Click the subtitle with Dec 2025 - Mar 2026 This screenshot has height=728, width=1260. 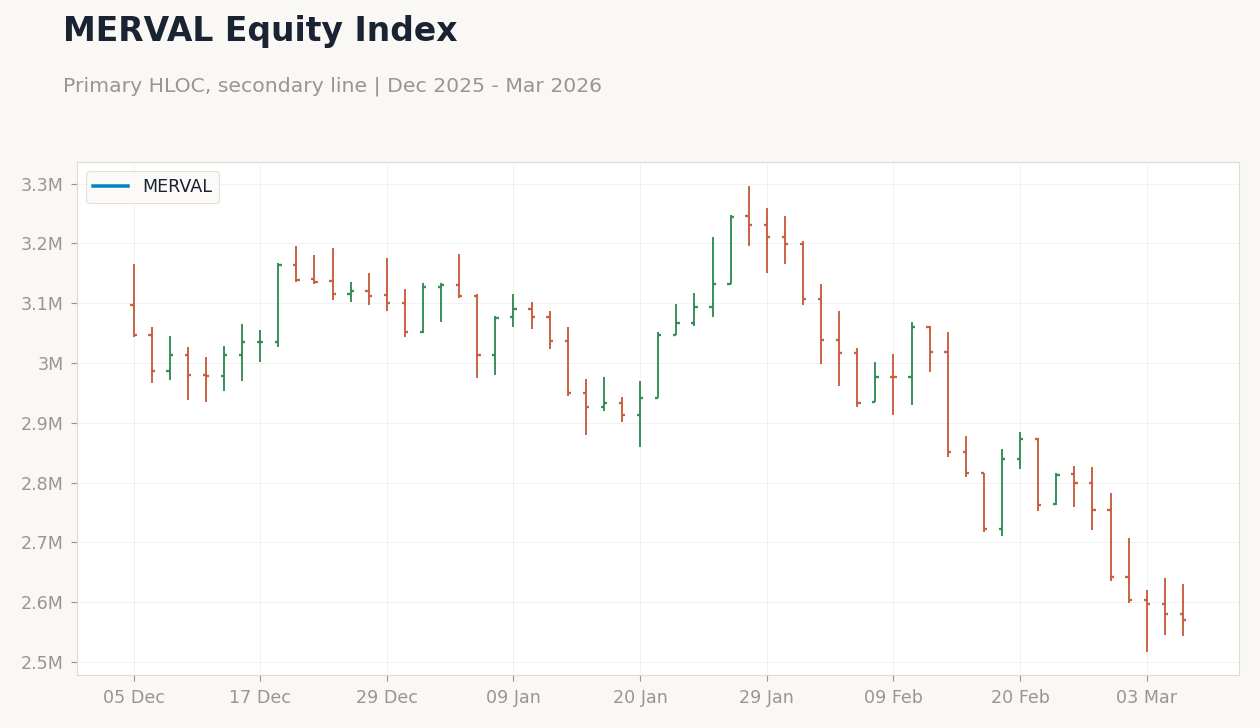(332, 86)
